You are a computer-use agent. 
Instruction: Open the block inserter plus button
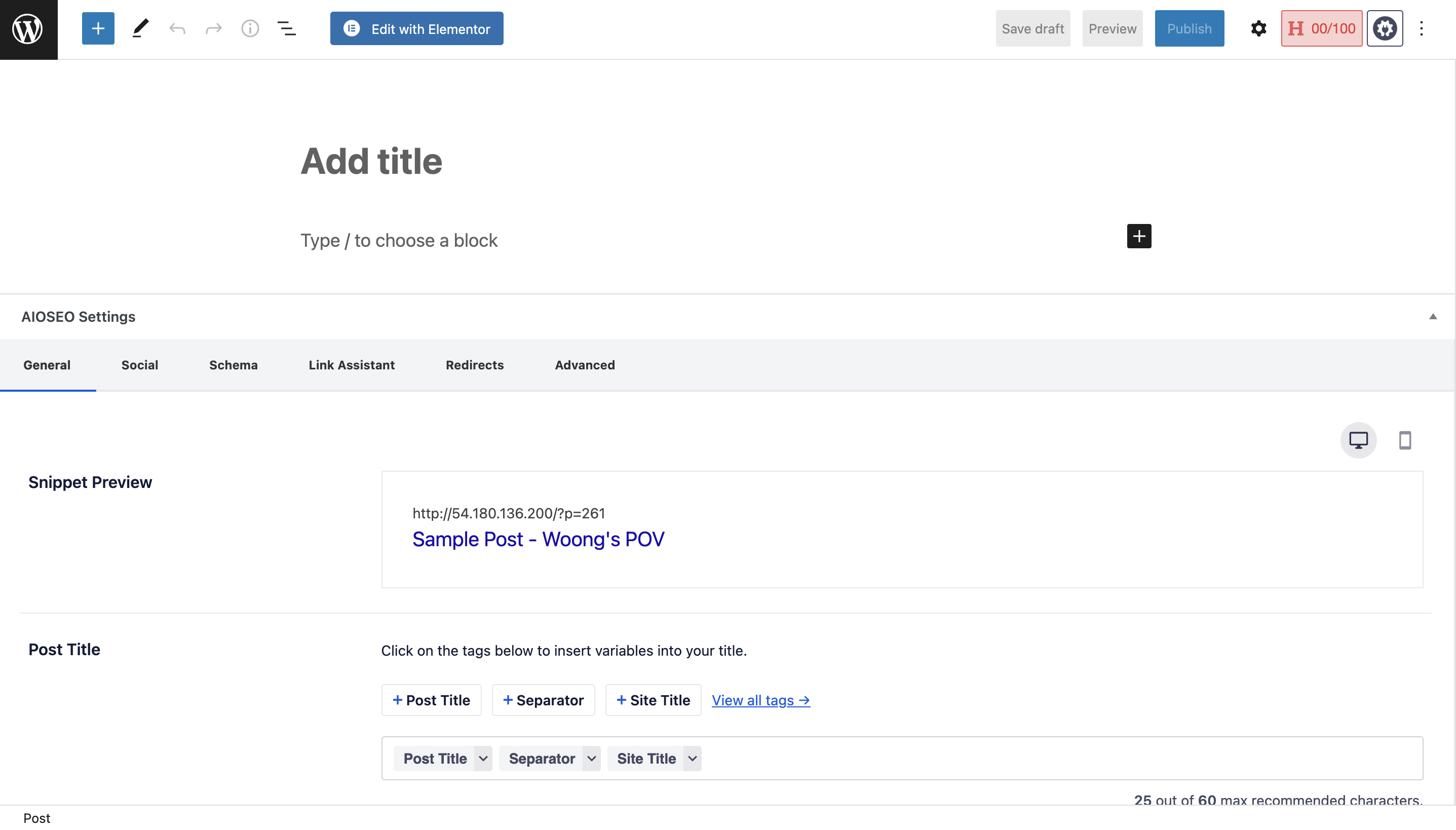[98, 28]
